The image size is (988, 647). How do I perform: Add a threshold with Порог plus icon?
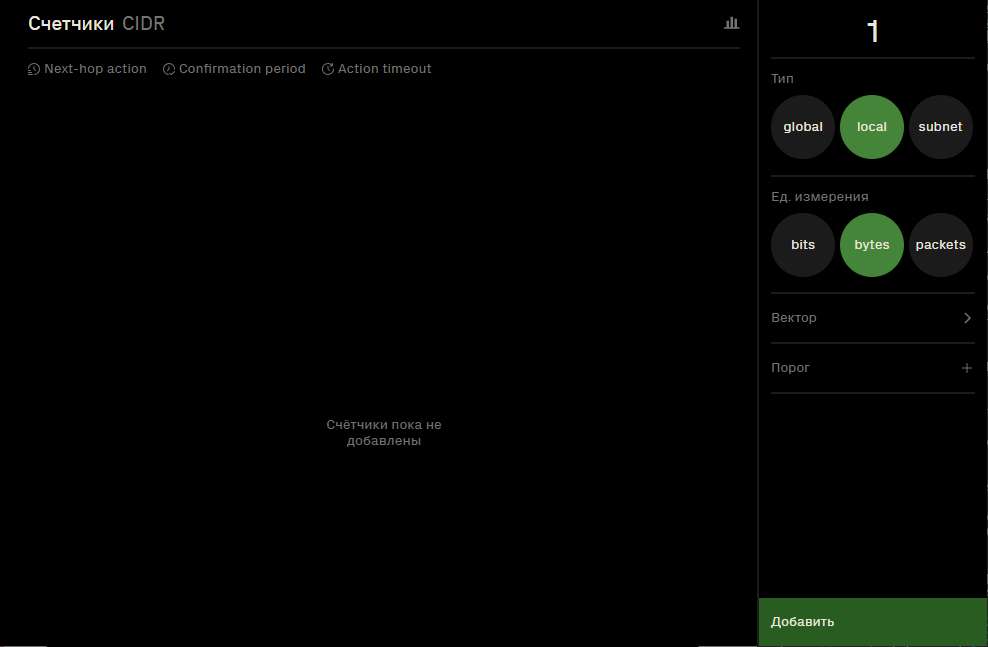point(967,368)
